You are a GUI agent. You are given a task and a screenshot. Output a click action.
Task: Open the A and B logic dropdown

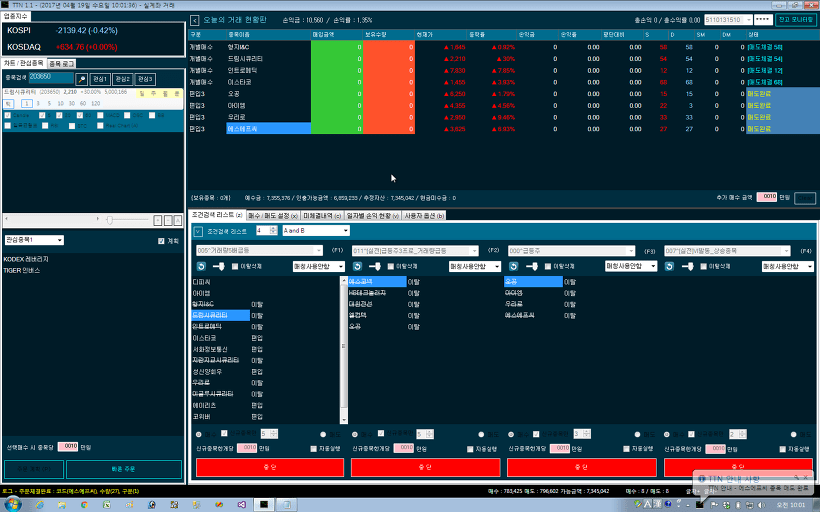315,231
